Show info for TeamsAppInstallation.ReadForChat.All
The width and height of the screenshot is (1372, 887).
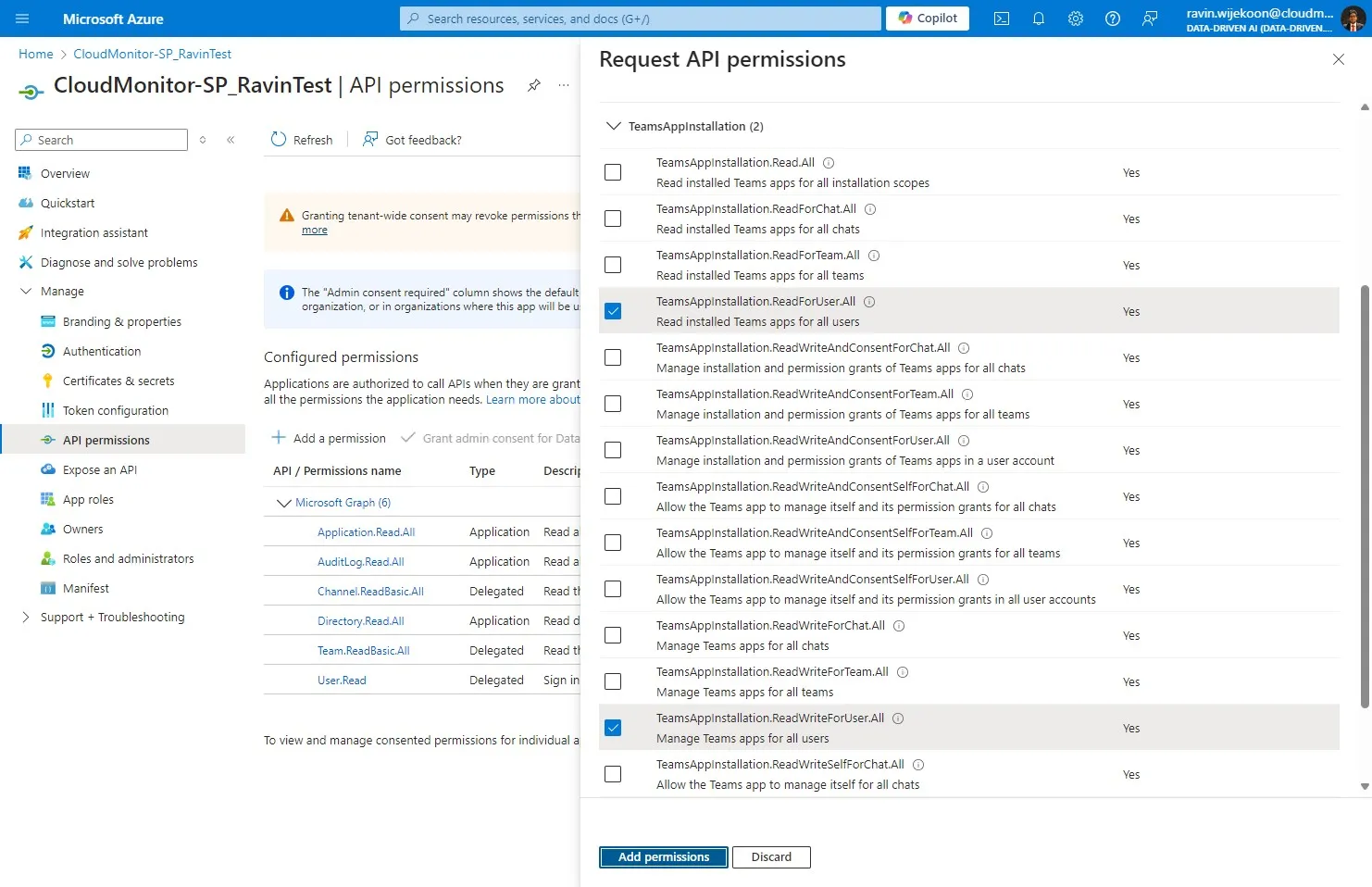[x=870, y=209]
